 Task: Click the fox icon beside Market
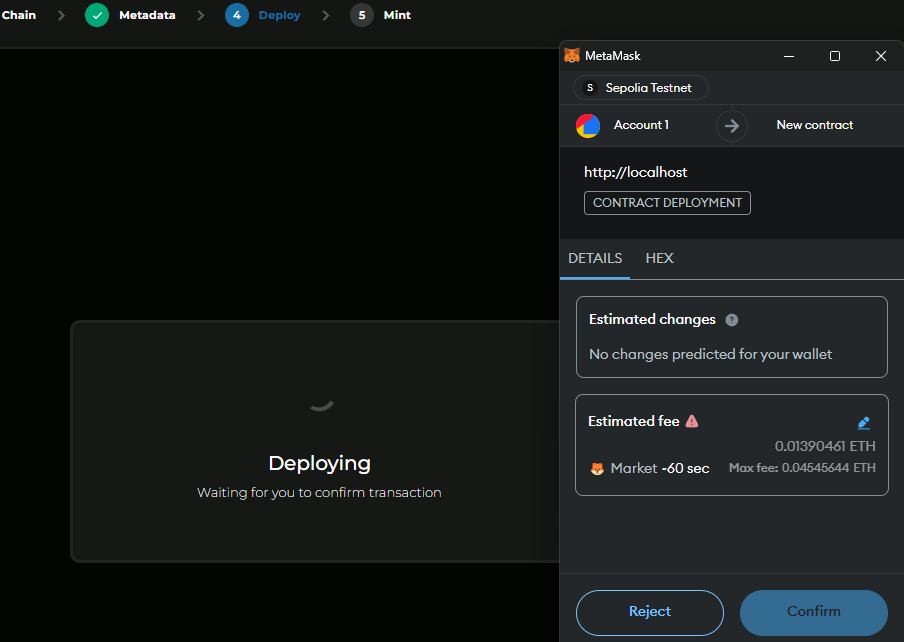(597, 468)
